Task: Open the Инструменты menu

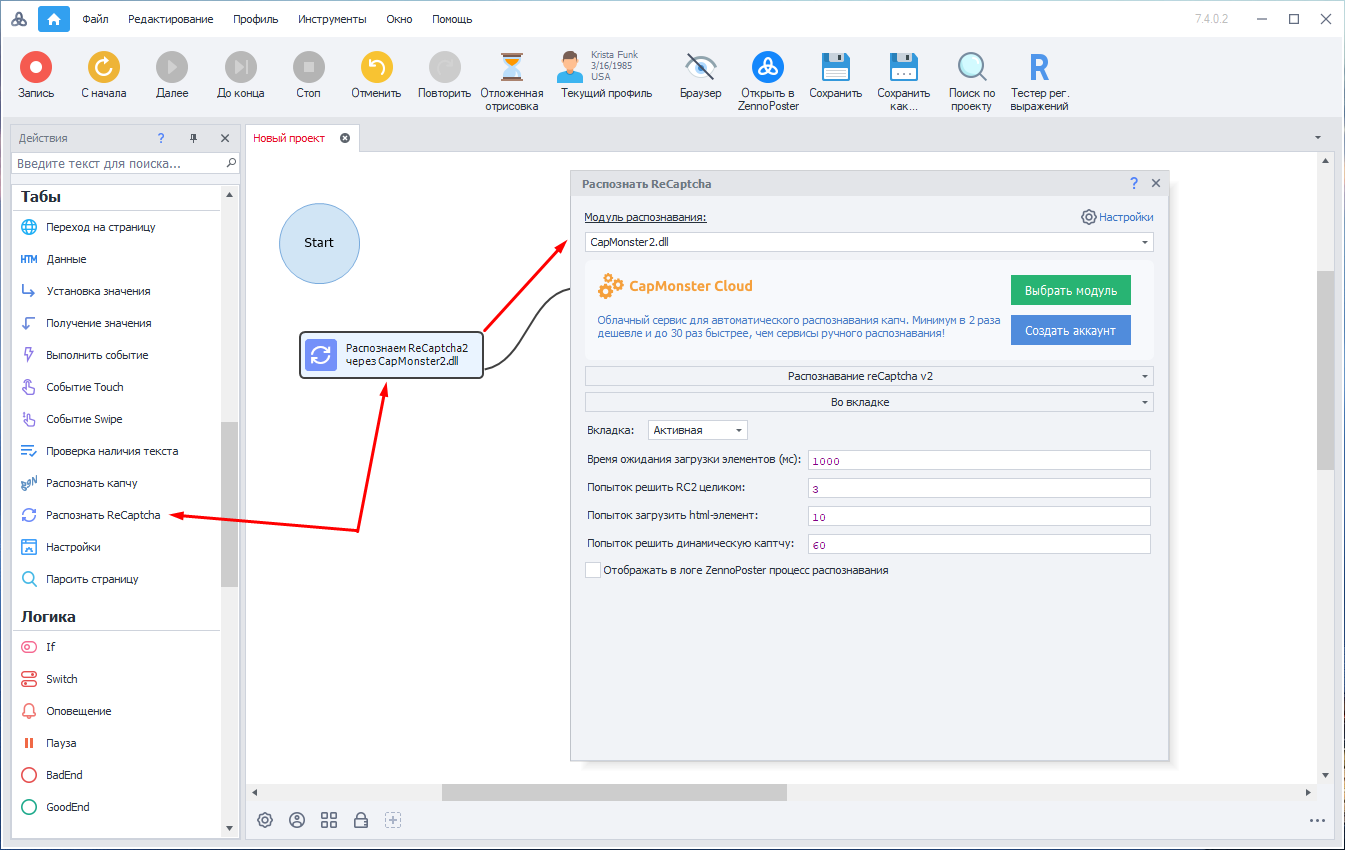Action: click(x=332, y=19)
